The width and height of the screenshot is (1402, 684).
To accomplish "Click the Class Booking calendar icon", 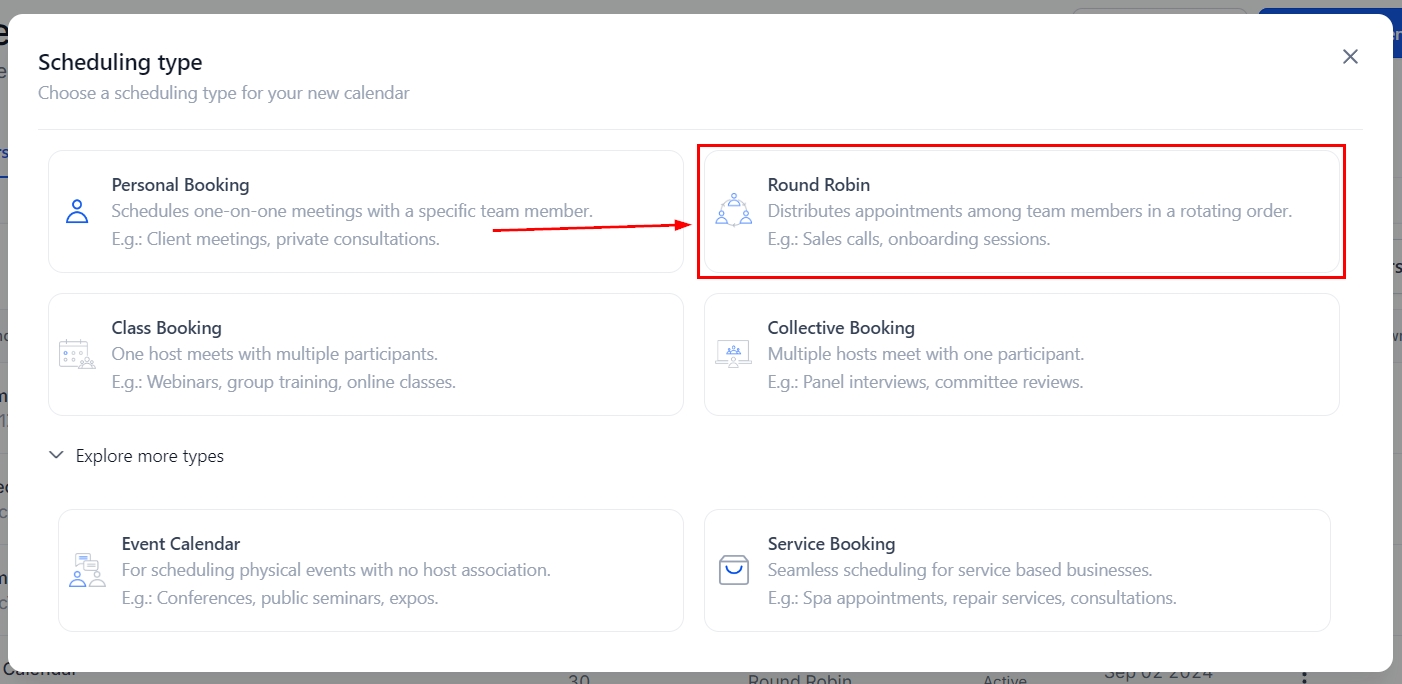I will 77,354.
